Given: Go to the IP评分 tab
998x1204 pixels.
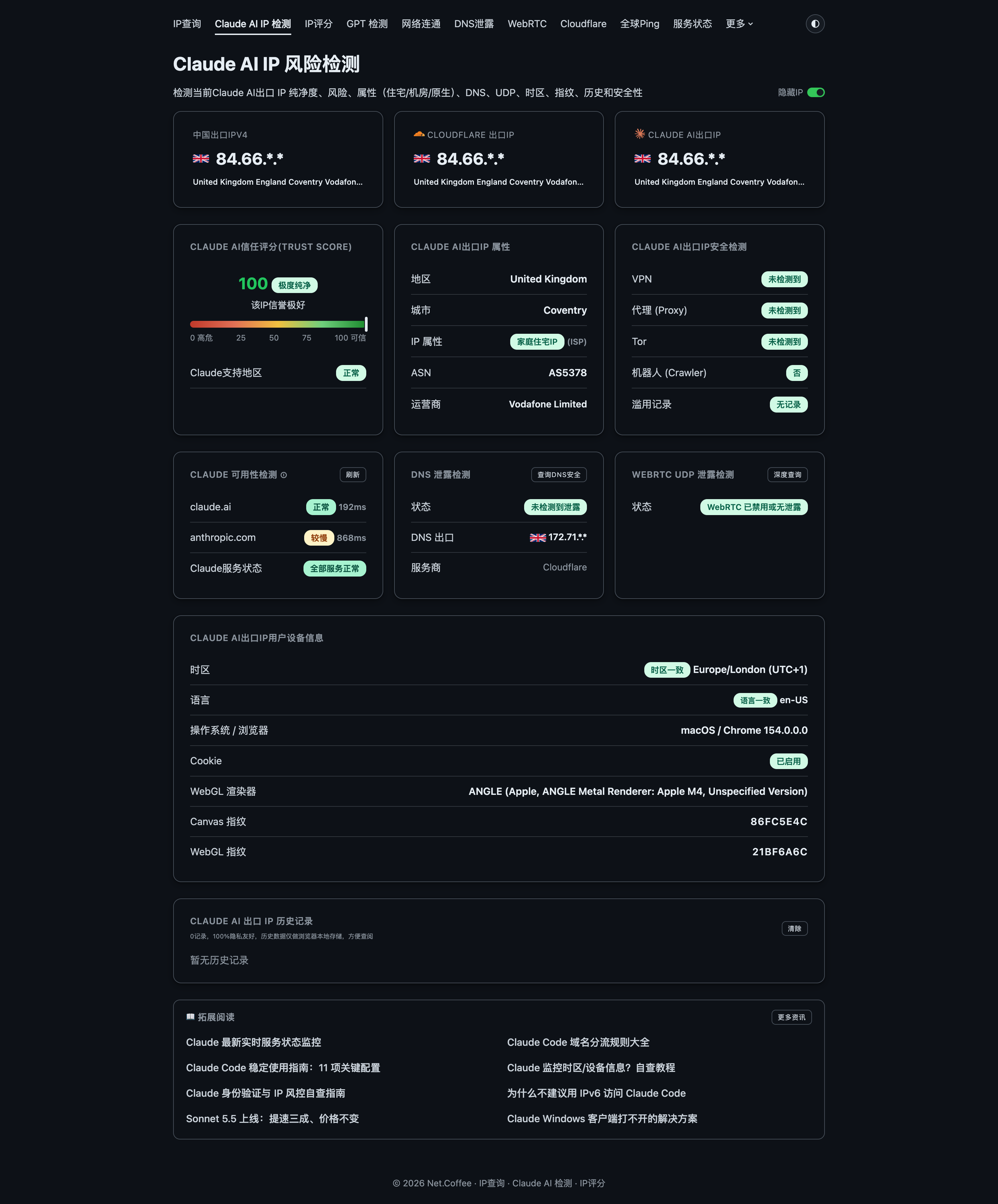Looking at the screenshot, I should click(x=319, y=23).
